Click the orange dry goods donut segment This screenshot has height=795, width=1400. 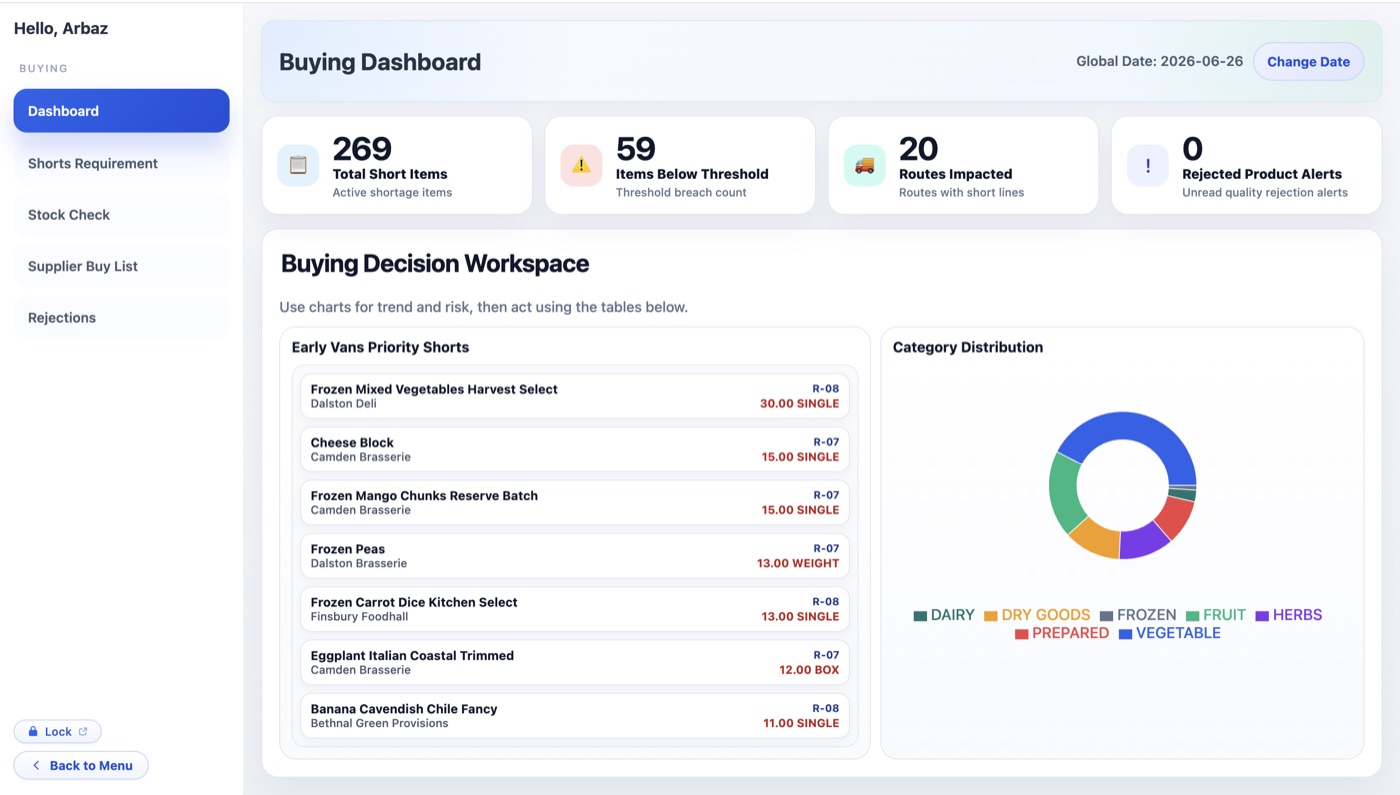click(1096, 535)
